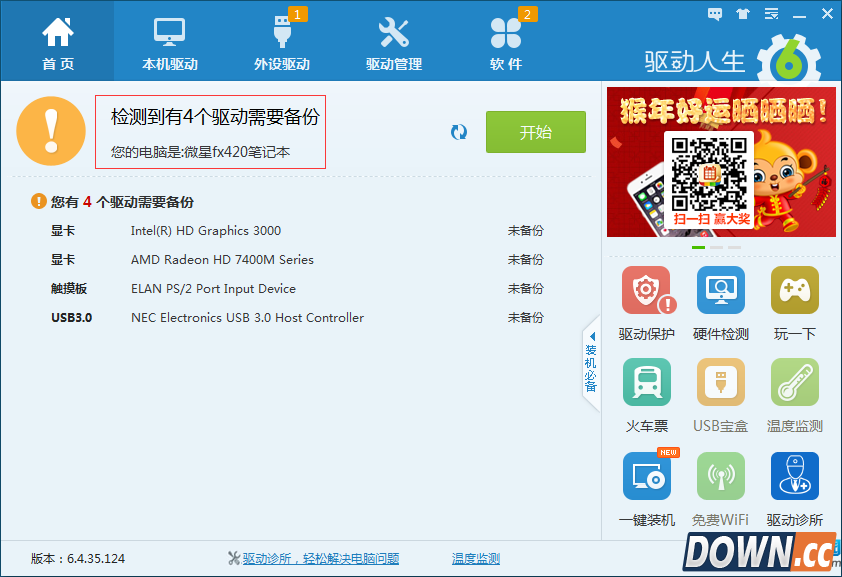Open the 玩一下 game controller icon
This screenshot has width=842, height=577.
(794, 290)
